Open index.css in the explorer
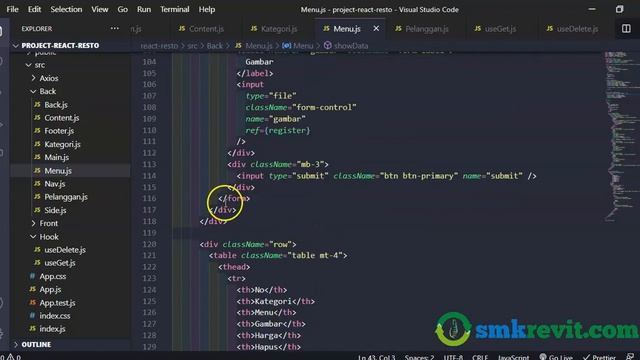This screenshot has height=360, width=640. tap(55, 316)
